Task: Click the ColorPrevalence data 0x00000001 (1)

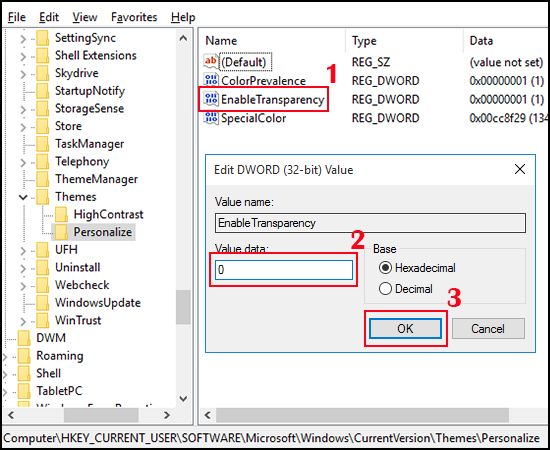Action: 507,81
